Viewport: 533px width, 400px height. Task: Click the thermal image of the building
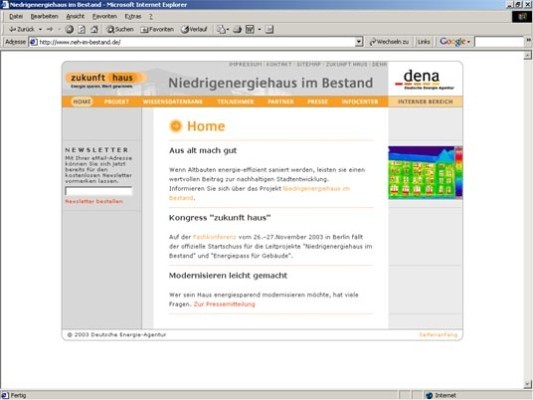[x=425, y=173]
